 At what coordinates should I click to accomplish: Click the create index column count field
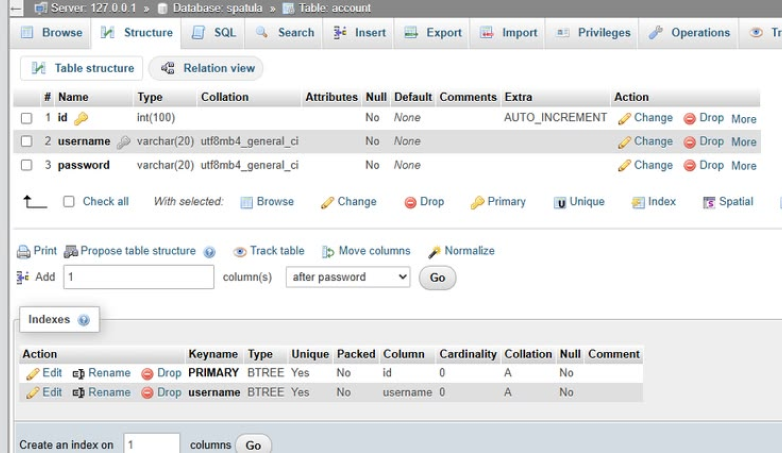click(152, 444)
